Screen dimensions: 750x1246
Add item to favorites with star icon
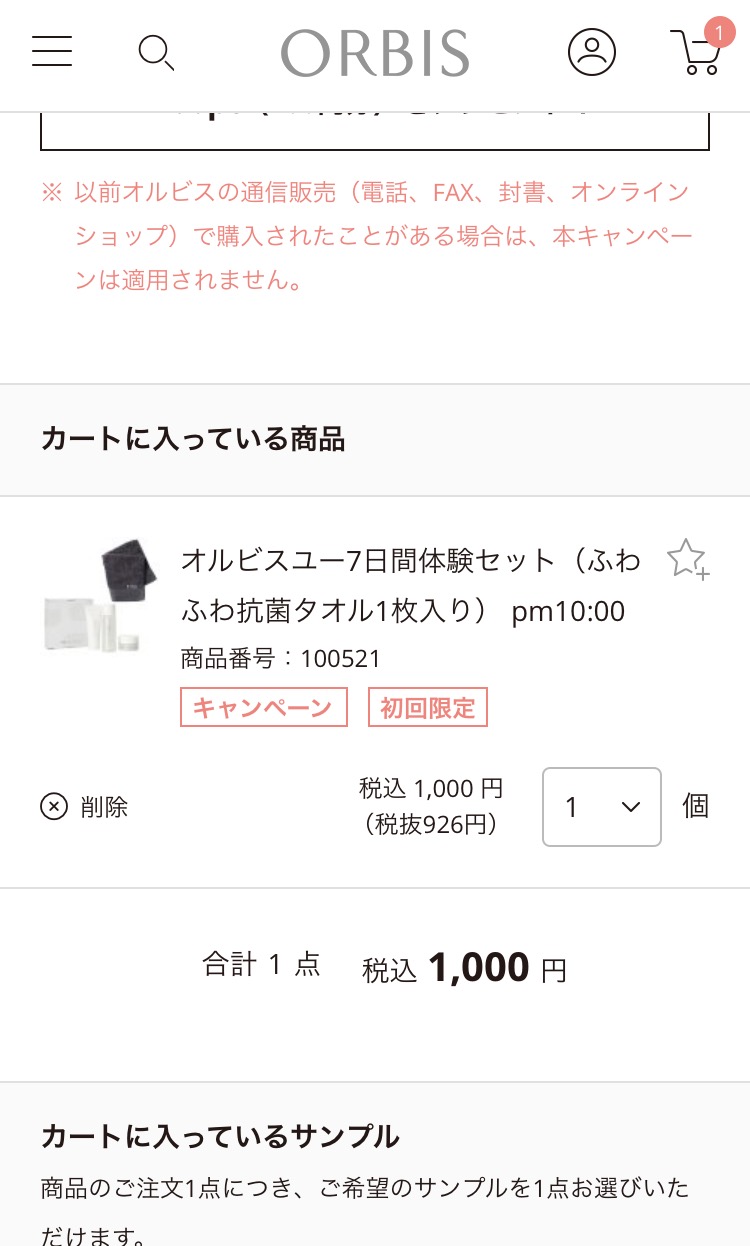[x=687, y=560]
